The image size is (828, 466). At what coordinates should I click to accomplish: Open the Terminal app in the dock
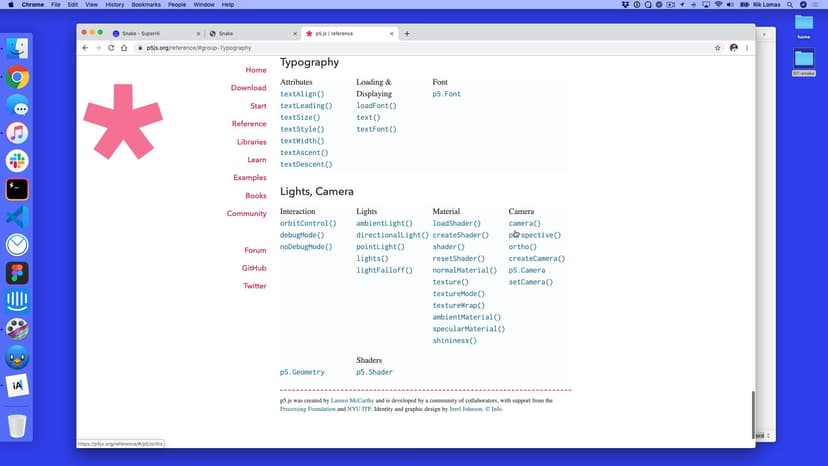click(17, 189)
